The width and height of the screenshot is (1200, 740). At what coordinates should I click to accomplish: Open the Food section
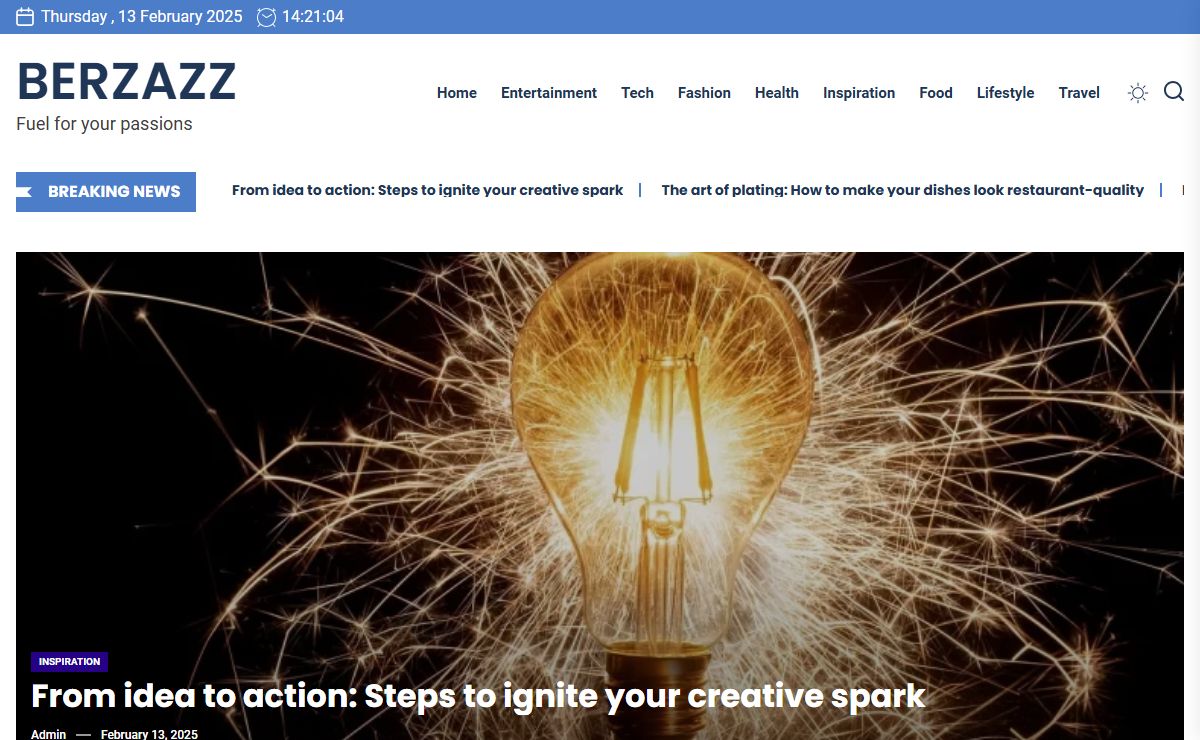935,93
